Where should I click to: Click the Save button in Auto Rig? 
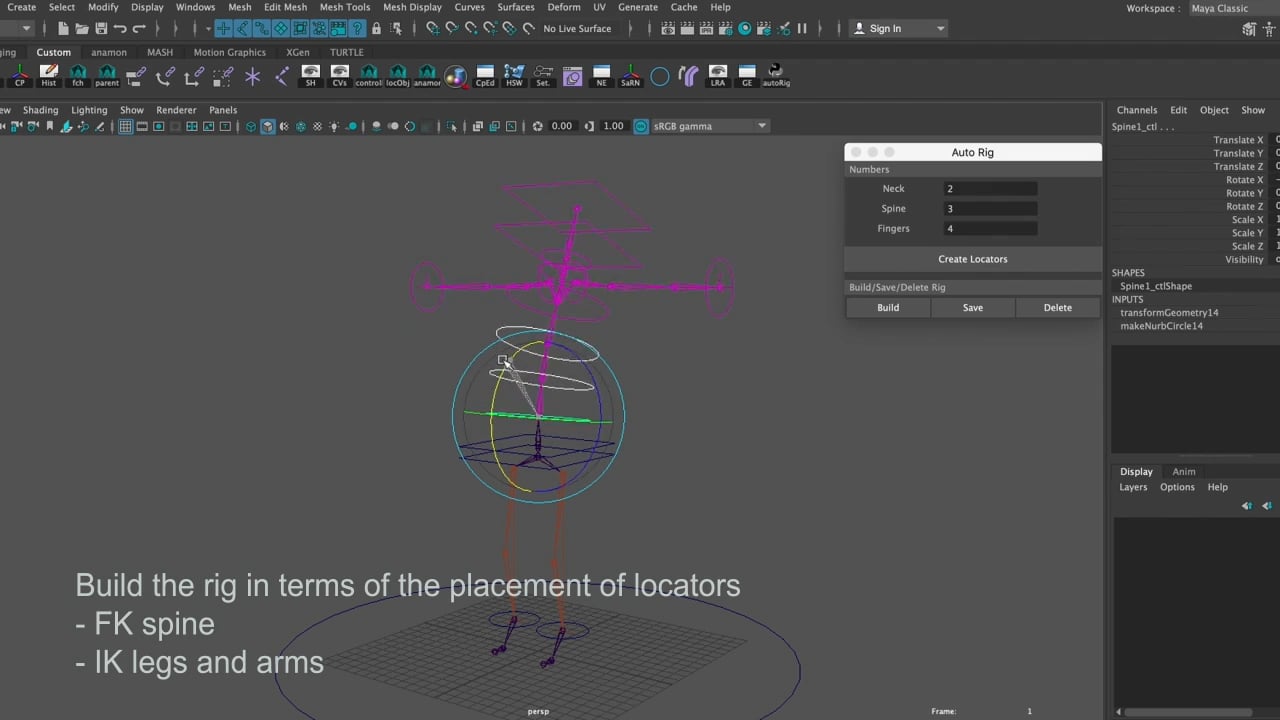coord(973,308)
